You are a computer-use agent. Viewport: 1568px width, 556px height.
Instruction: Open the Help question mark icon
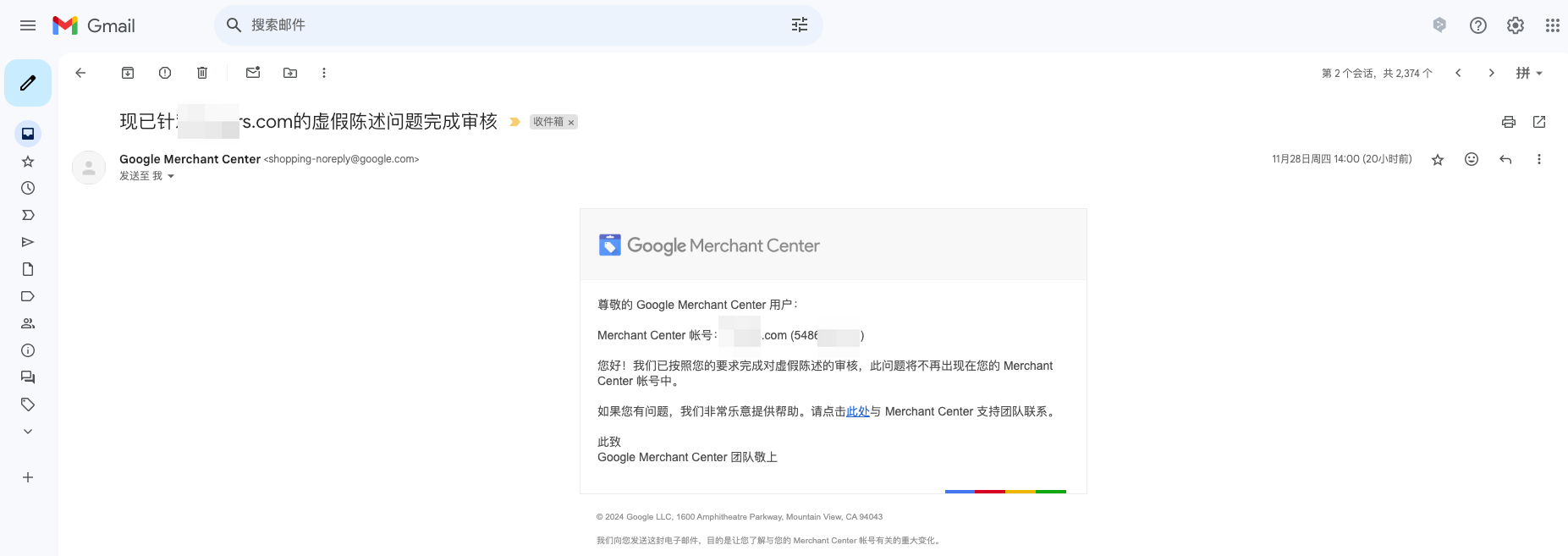coord(1478,25)
